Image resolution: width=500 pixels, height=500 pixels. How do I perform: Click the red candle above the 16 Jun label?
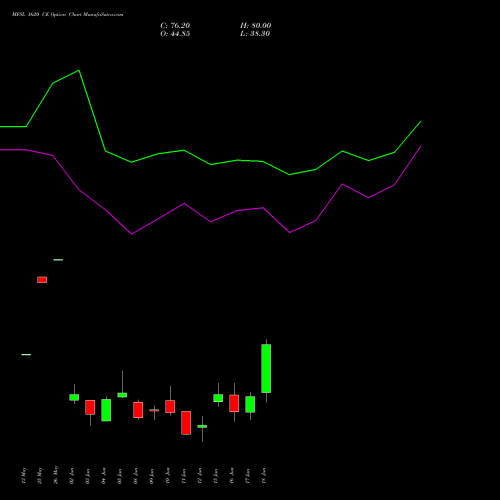pyautogui.click(x=234, y=403)
